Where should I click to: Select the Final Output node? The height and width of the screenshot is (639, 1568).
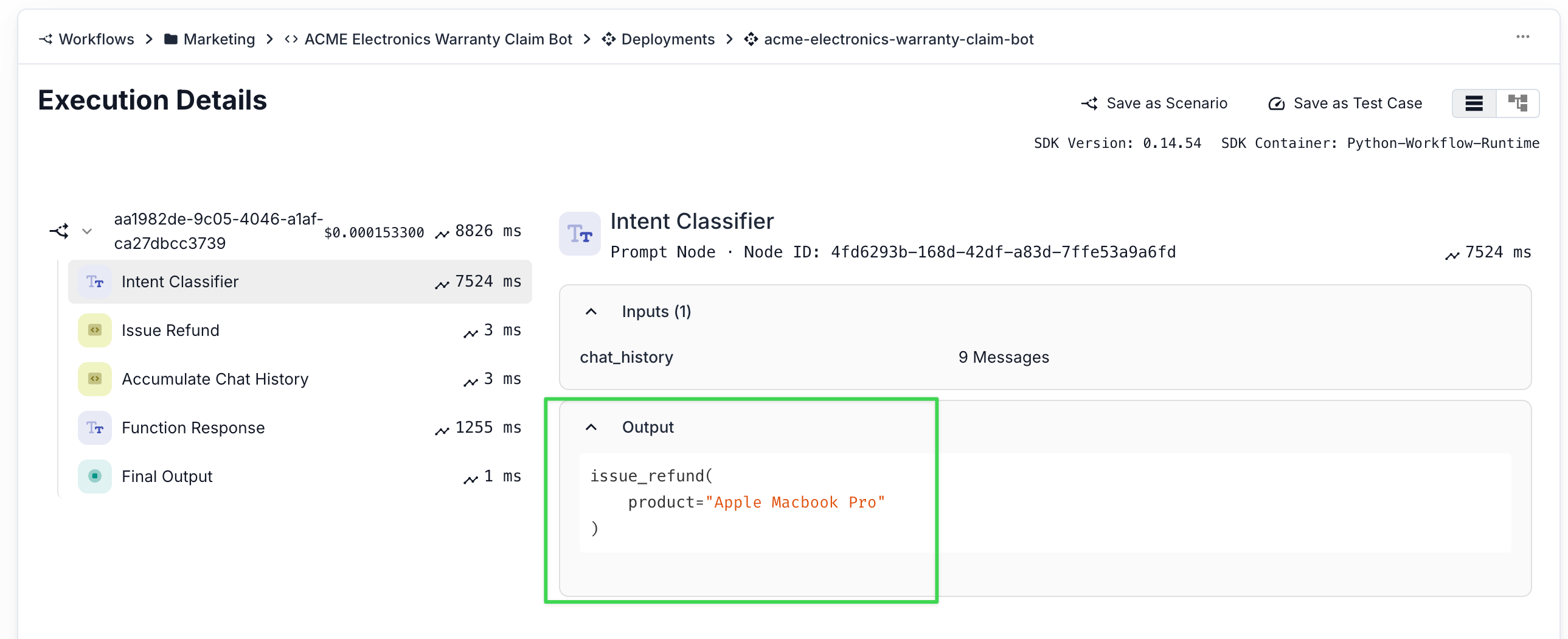coord(300,477)
